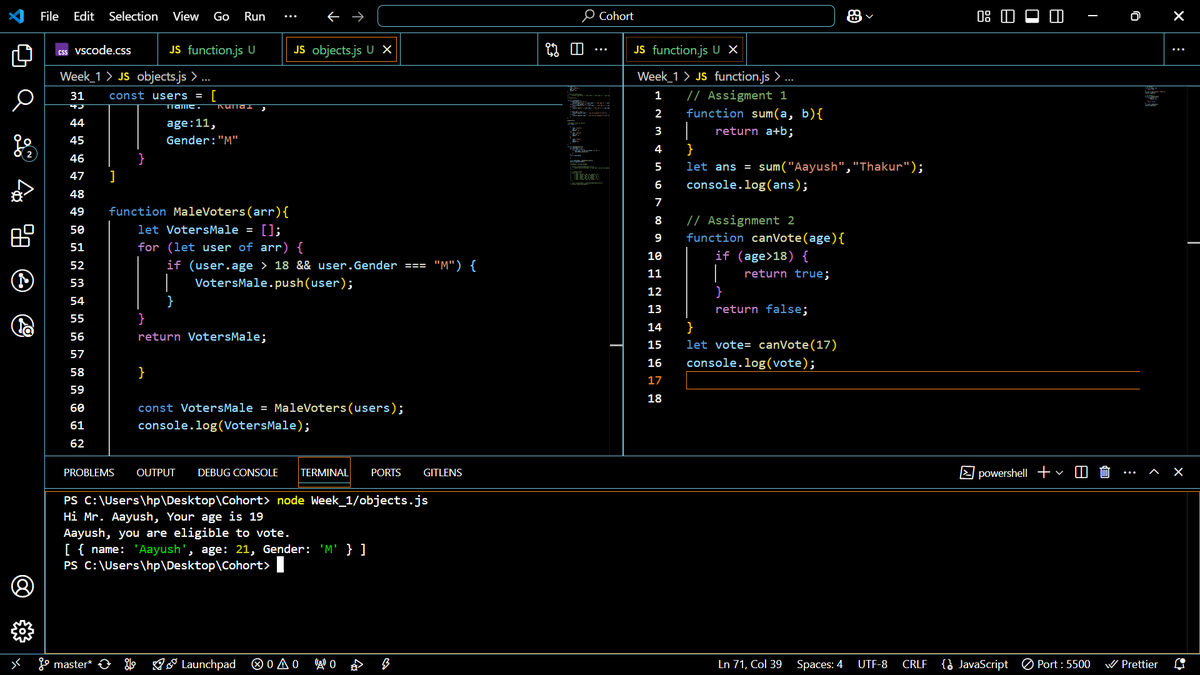This screenshot has width=1200, height=675.
Task: Maximize the panel size chevron
Action: (1153, 472)
